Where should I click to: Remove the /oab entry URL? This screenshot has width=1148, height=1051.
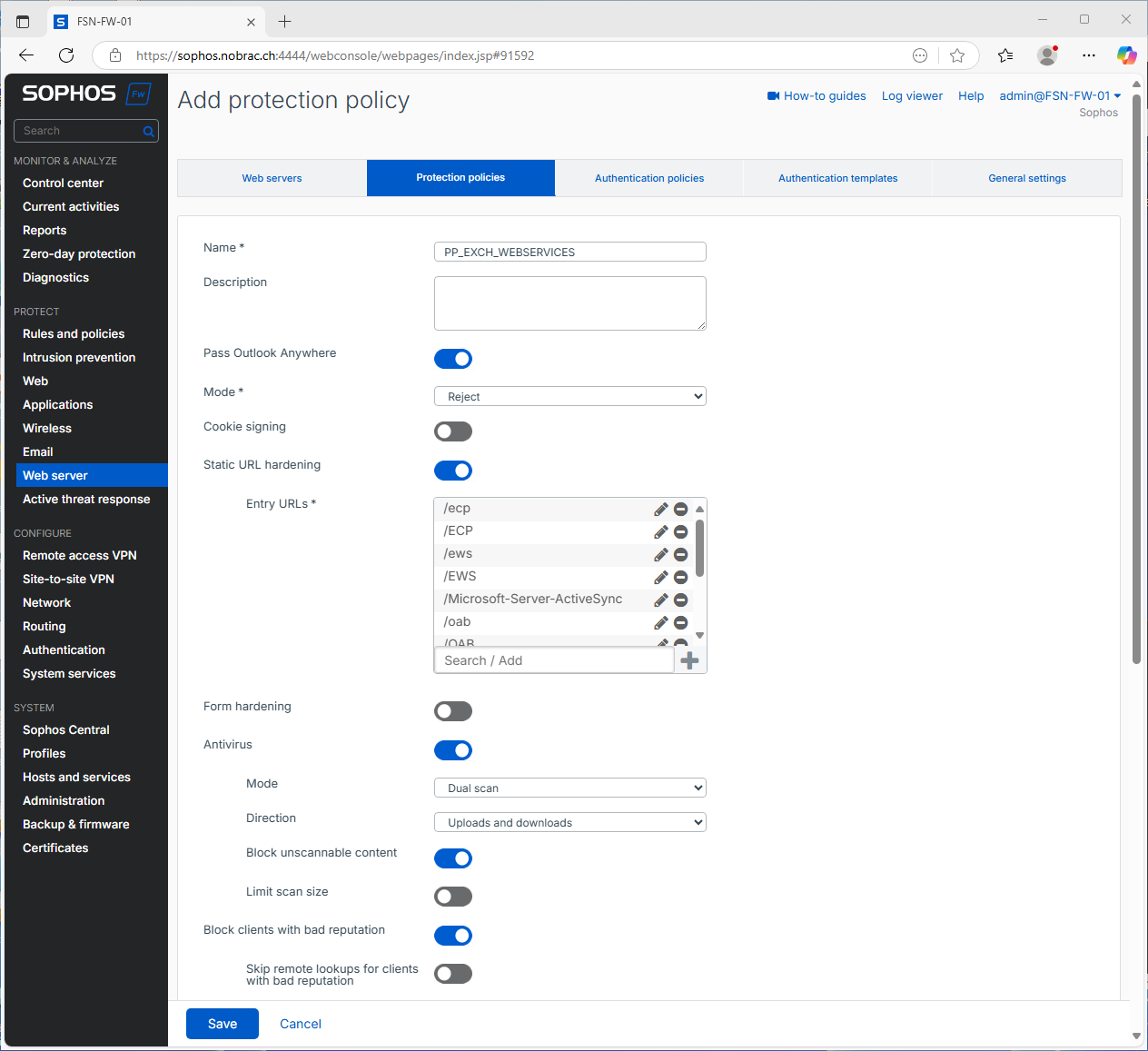coord(680,622)
